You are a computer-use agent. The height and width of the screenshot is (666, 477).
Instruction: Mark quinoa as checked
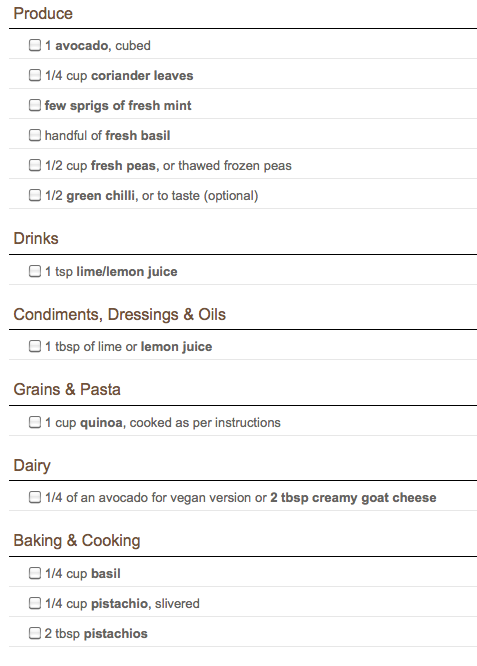pos(35,422)
